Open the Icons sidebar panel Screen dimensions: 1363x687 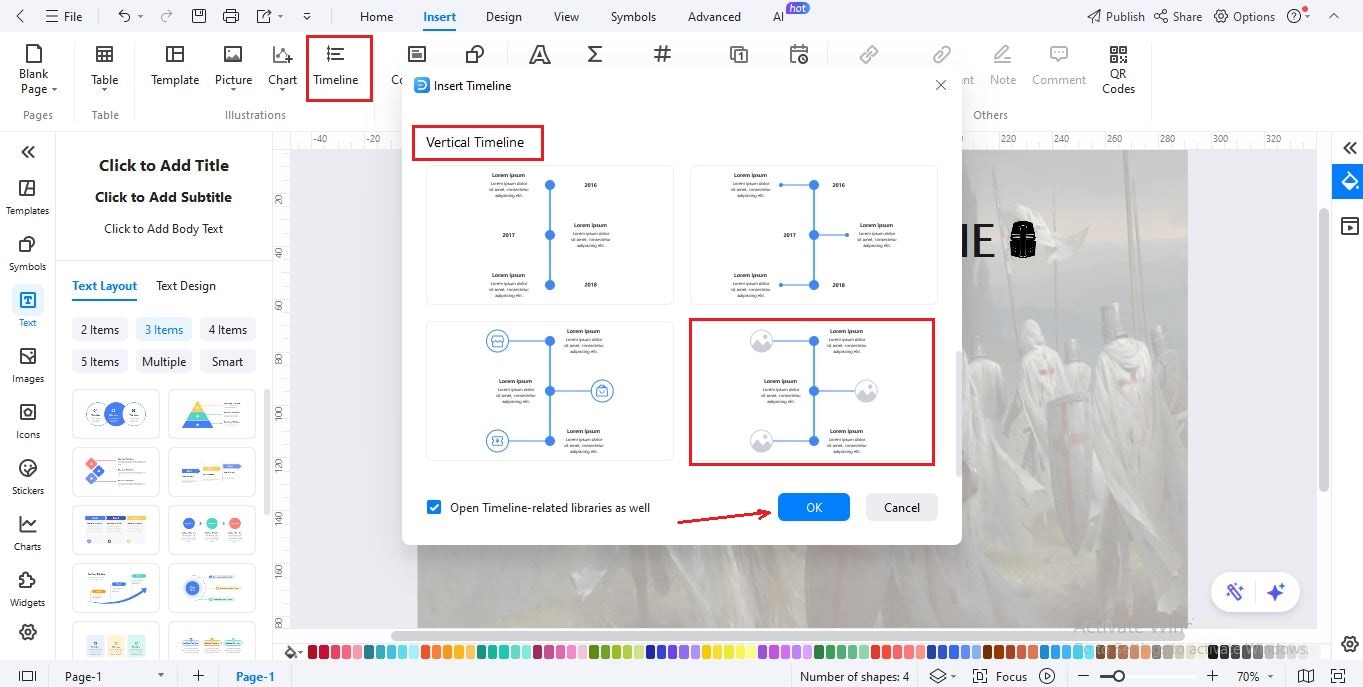(x=28, y=421)
